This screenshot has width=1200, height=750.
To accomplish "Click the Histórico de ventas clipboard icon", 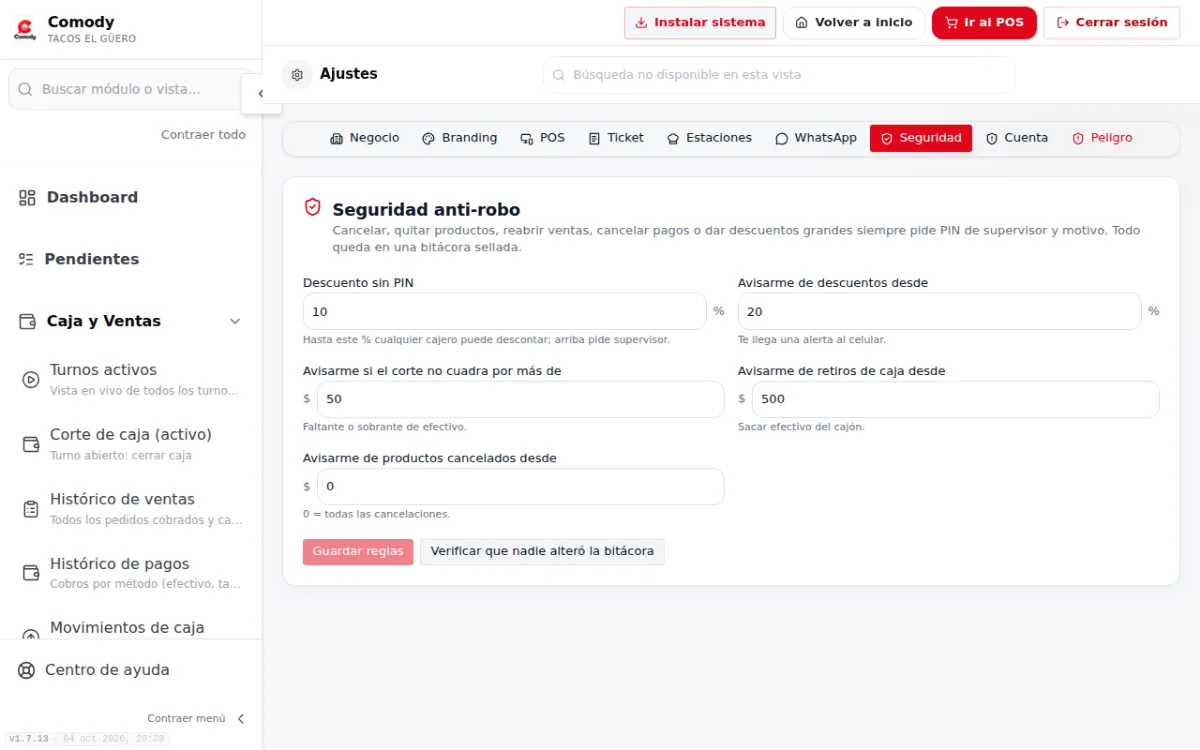I will (x=31, y=509).
